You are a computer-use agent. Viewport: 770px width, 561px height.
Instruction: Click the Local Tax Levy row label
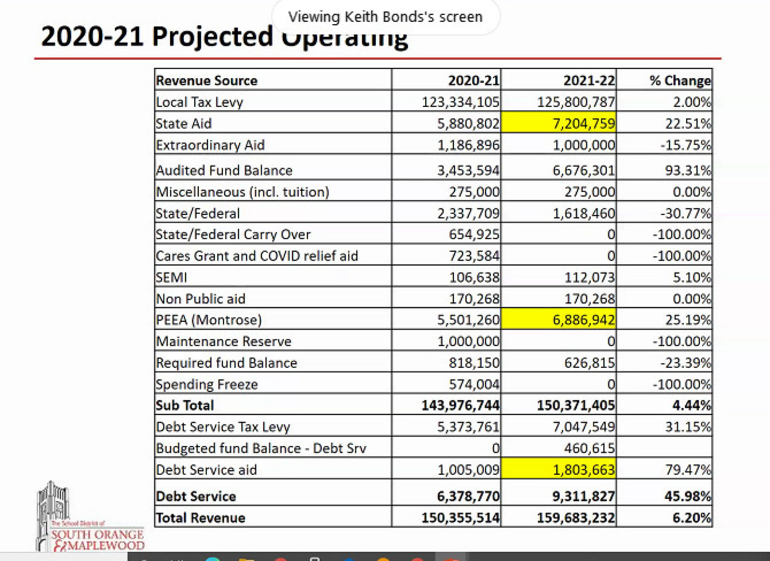pyautogui.click(x=199, y=102)
